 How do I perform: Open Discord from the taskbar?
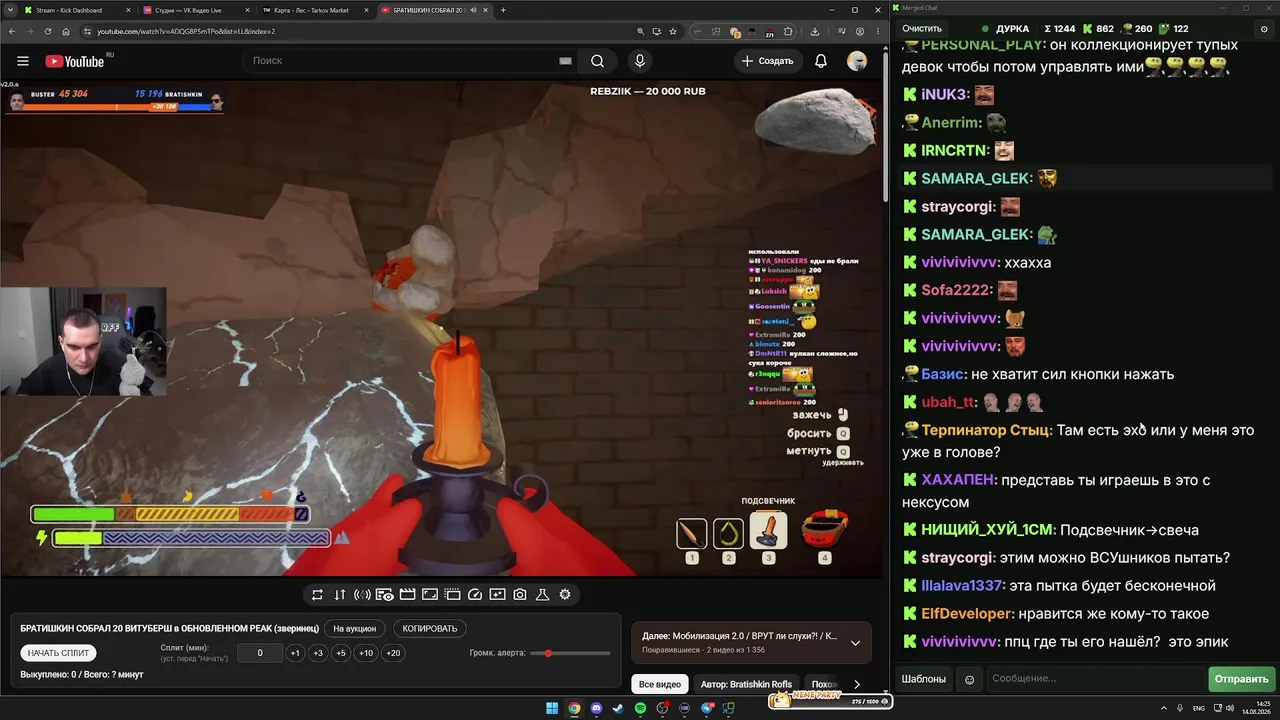(596, 709)
